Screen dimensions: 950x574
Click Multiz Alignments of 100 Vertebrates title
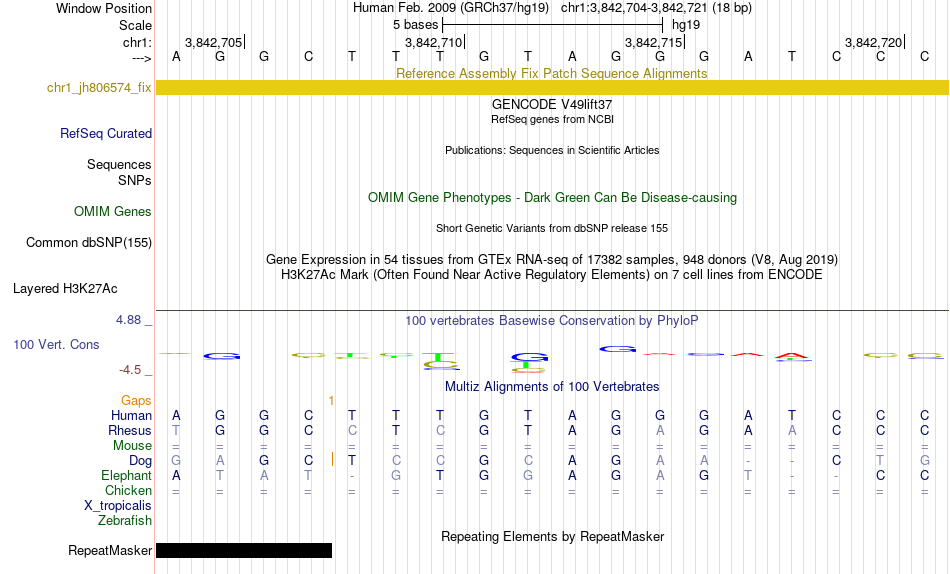tap(552, 387)
